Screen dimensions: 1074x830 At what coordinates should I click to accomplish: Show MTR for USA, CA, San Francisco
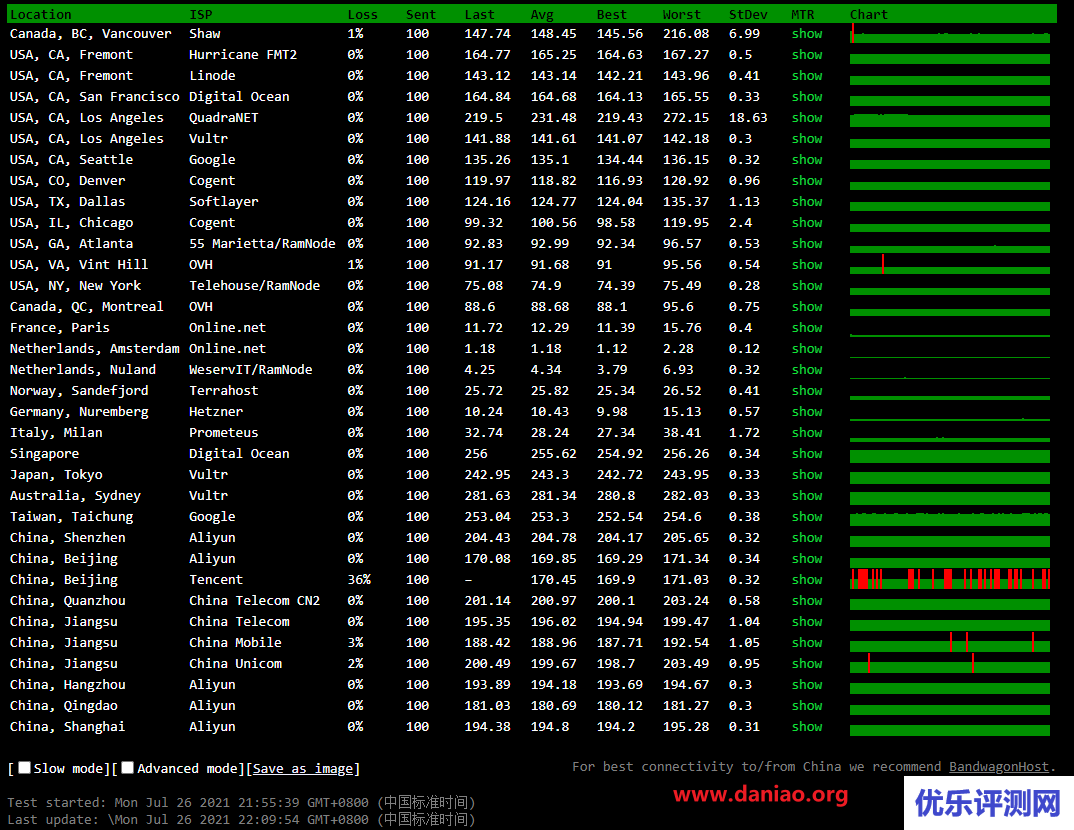tap(807, 97)
